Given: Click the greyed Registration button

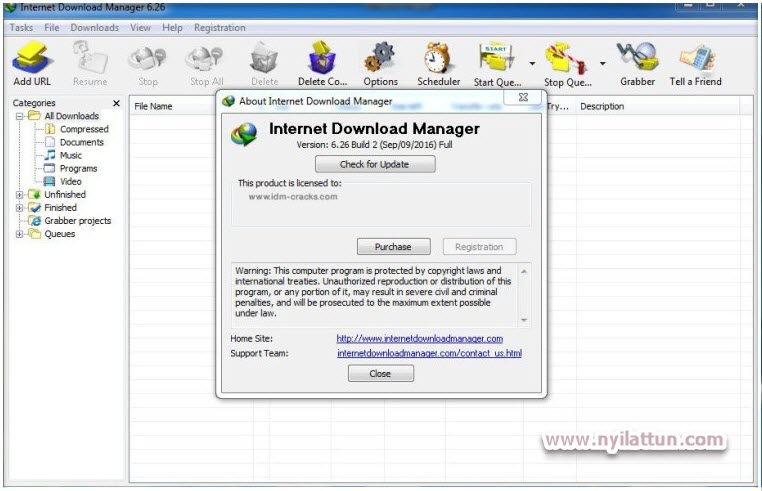Looking at the screenshot, I should [479, 246].
